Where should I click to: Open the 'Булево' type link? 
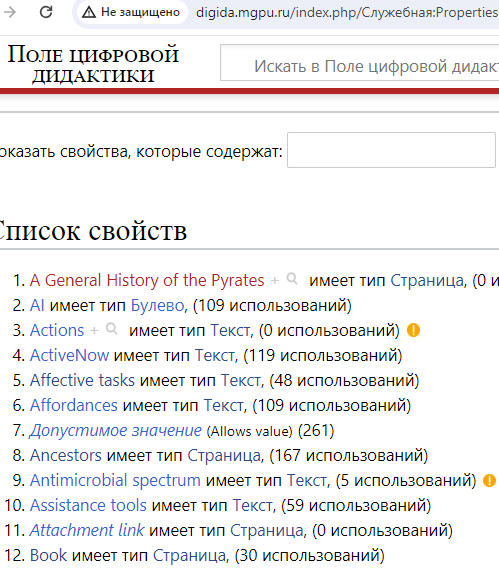coord(157,305)
